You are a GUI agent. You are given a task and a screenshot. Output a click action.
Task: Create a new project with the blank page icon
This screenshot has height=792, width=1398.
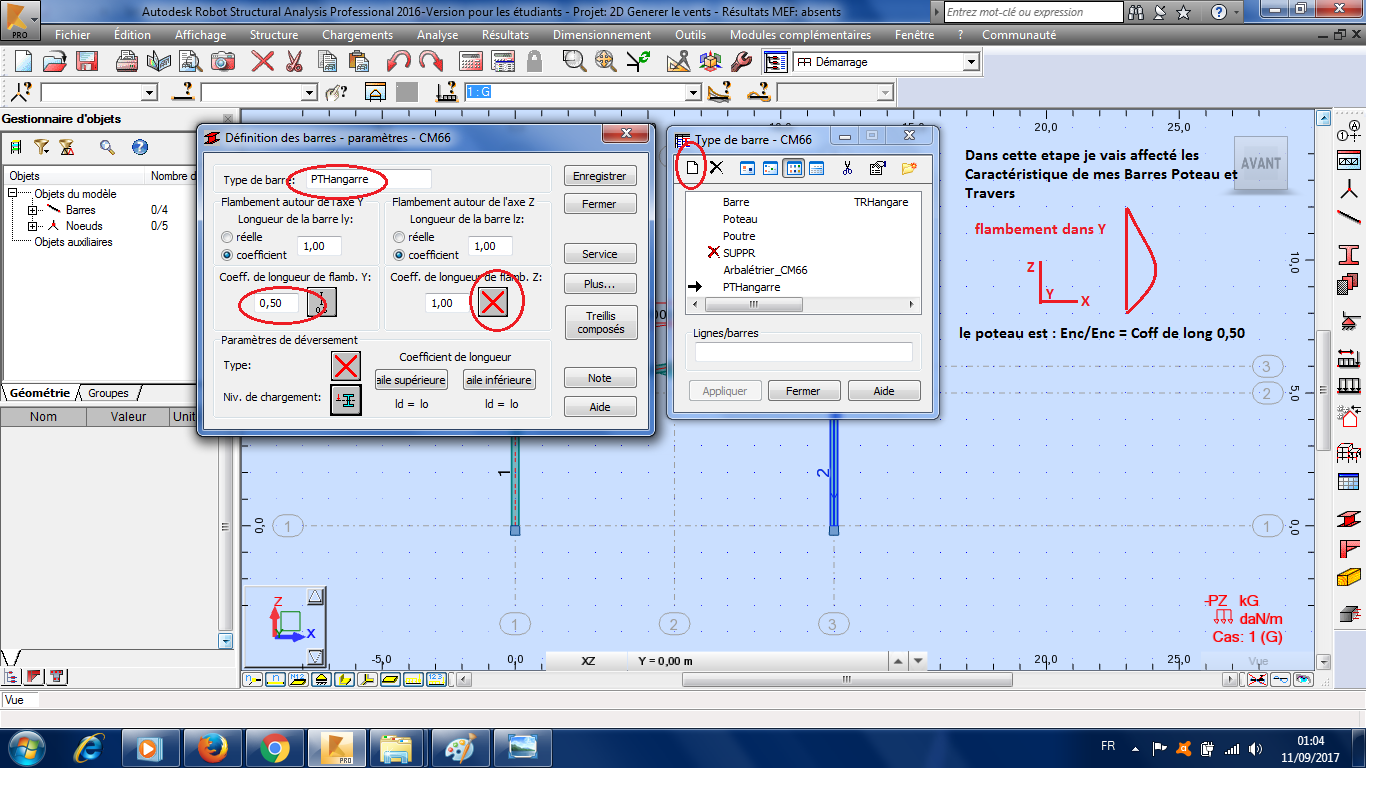[x=21, y=62]
